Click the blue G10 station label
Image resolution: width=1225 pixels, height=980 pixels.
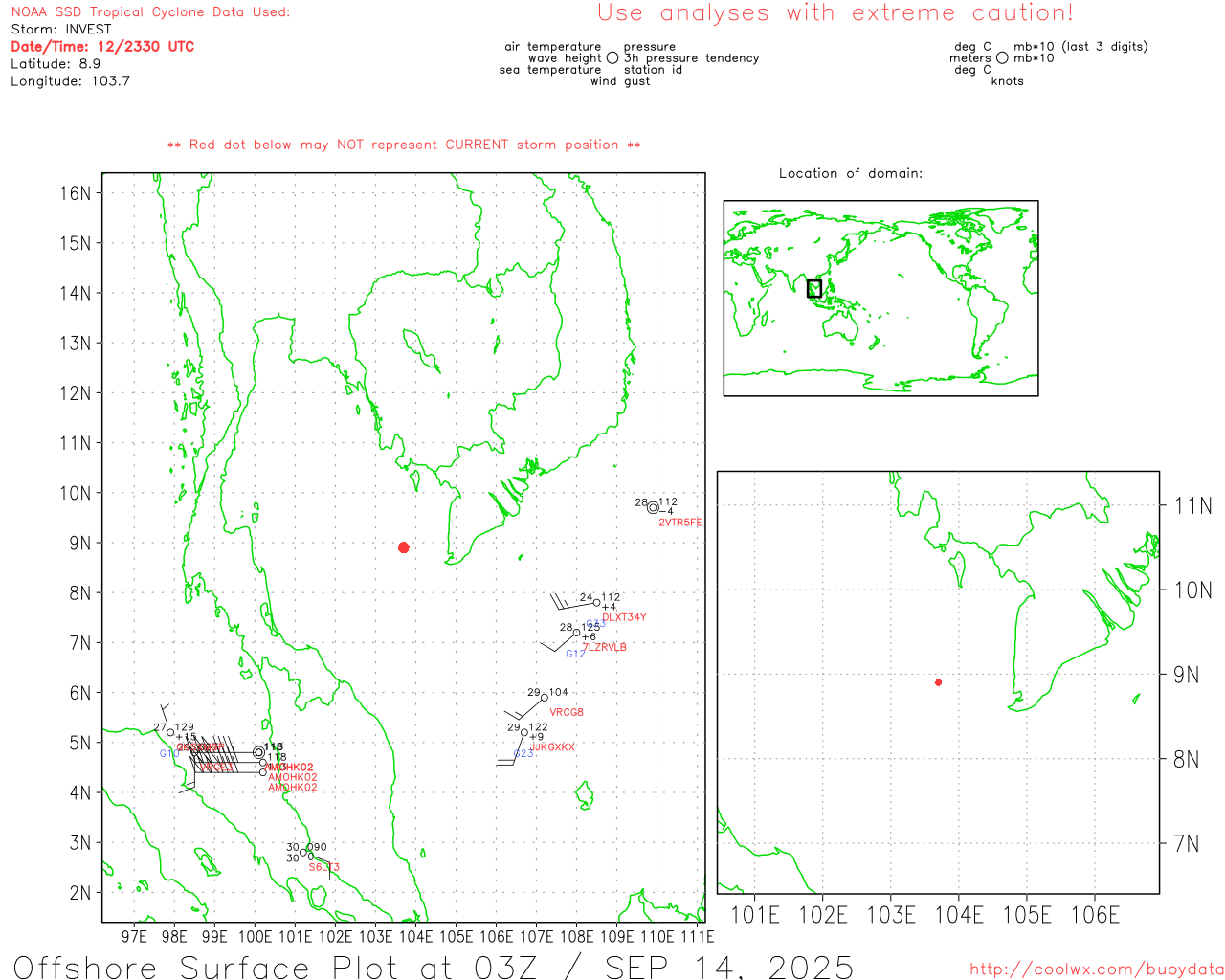(169, 753)
